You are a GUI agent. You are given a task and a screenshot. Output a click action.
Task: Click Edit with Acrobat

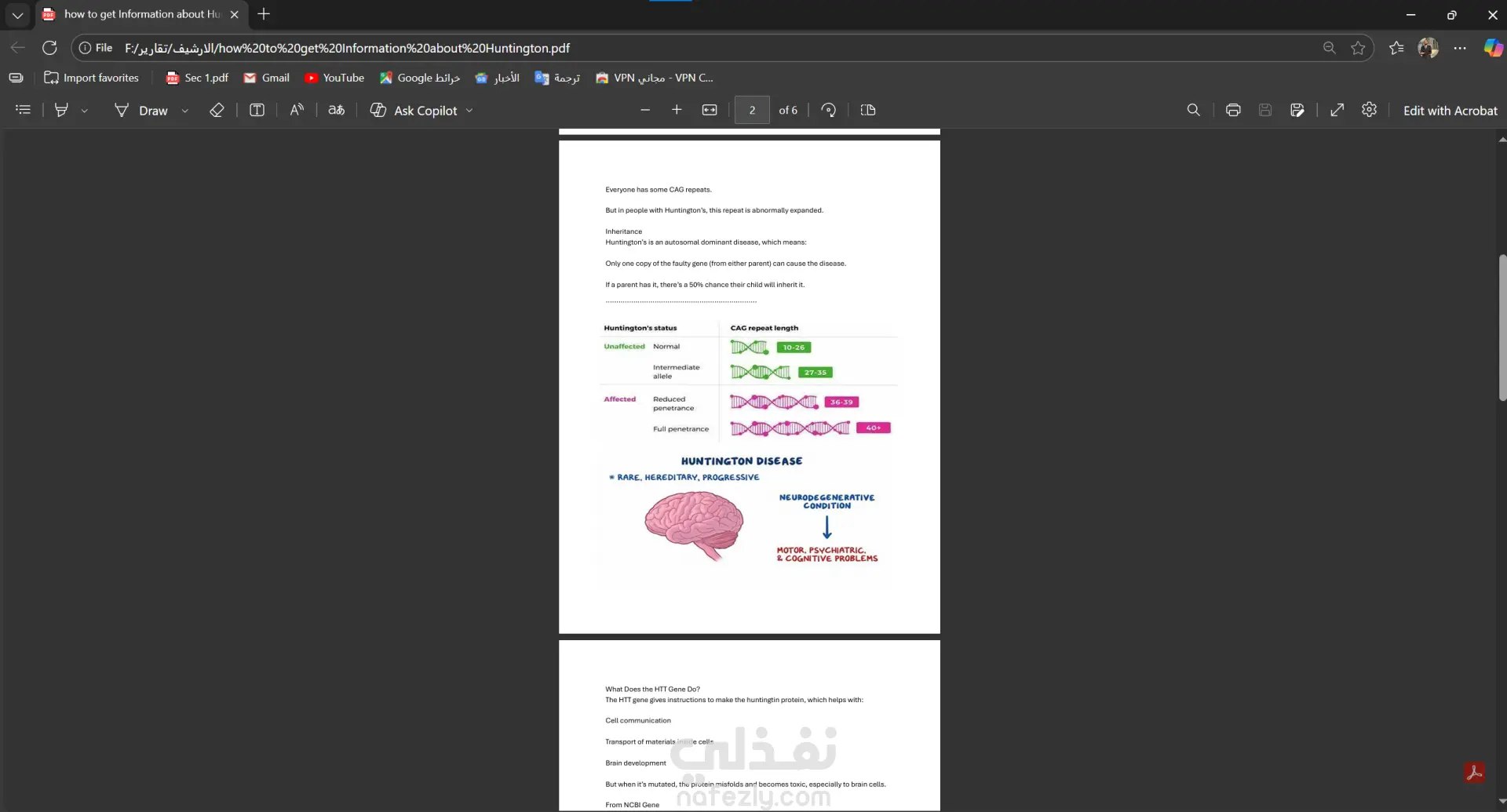1450,111
